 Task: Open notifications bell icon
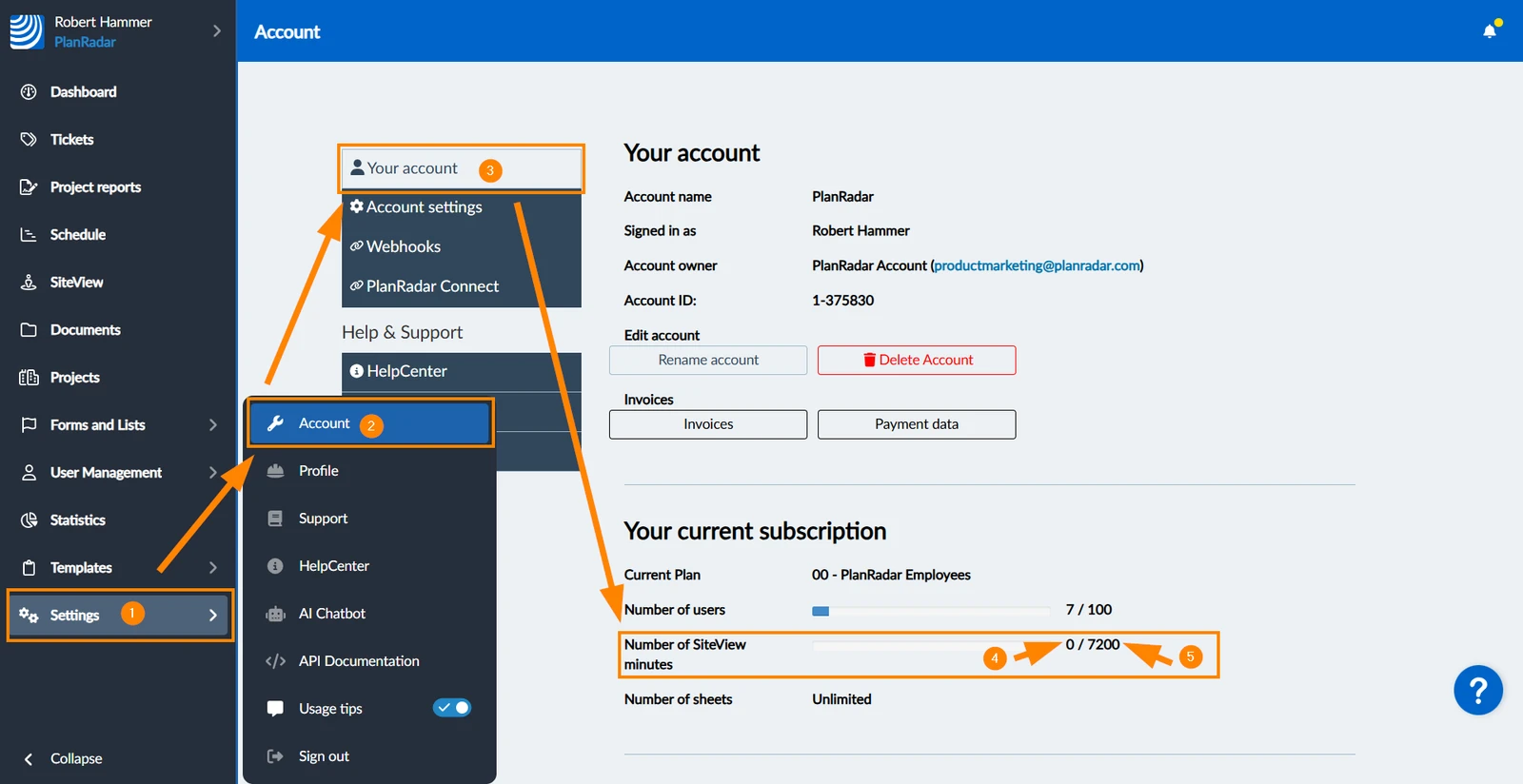pyautogui.click(x=1490, y=30)
